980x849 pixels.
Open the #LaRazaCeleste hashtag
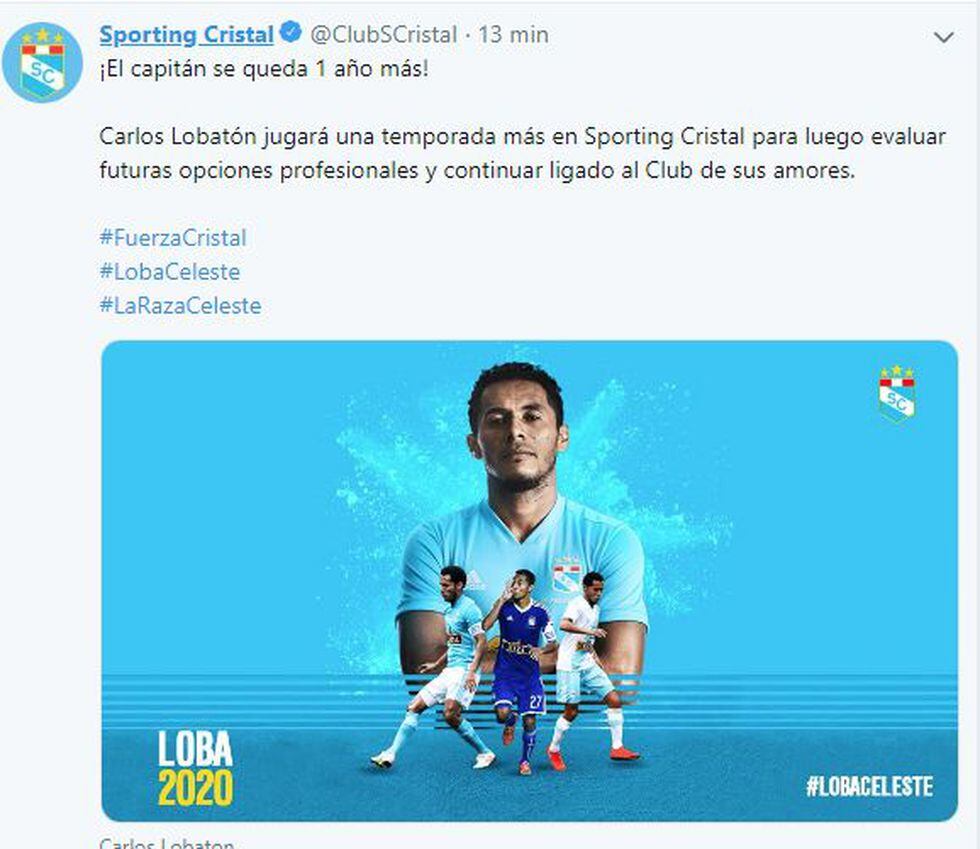(181, 305)
